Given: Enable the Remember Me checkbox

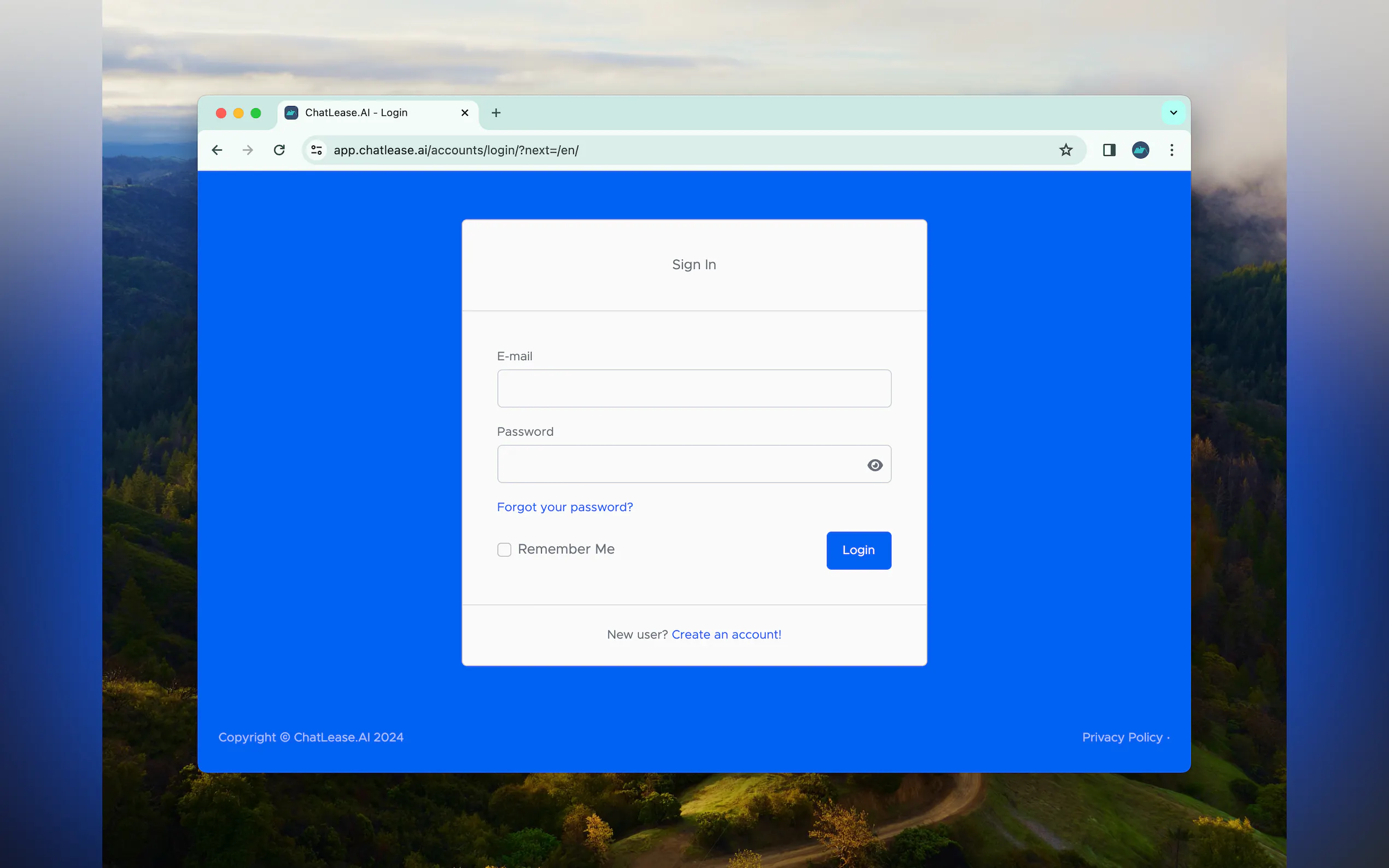Looking at the screenshot, I should [504, 549].
